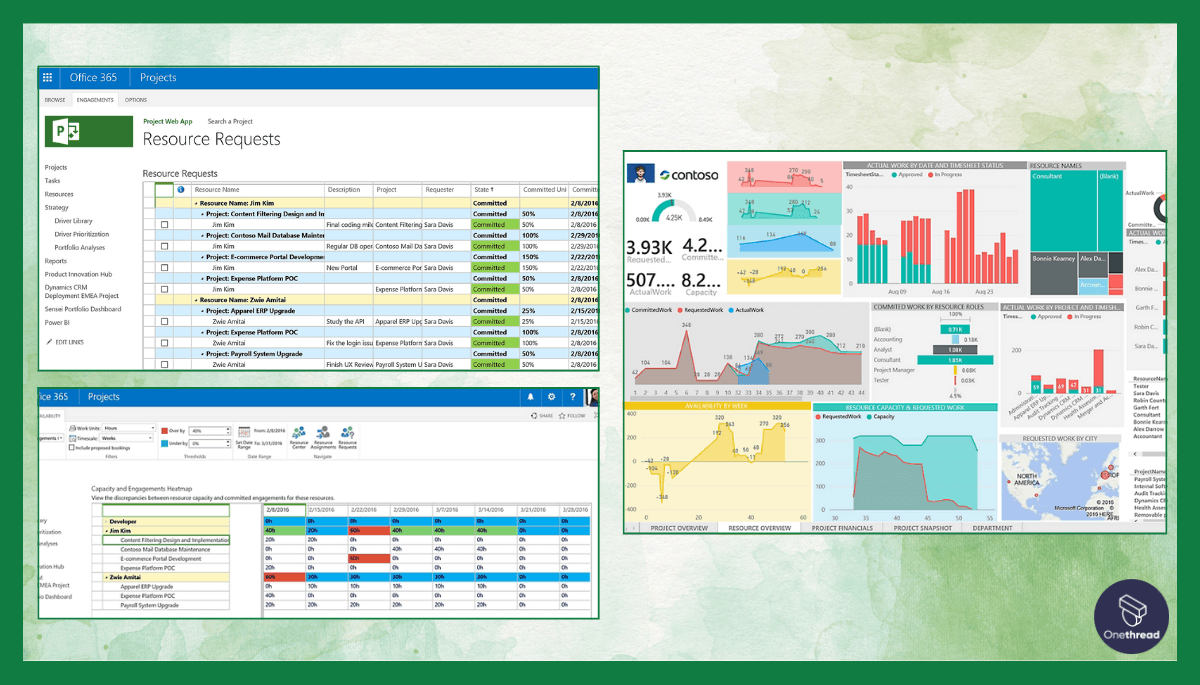The width and height of the screenshot is (1200, 685).
Task: Open the Work Units dropdown showing Hours
Action: (152, 427)
